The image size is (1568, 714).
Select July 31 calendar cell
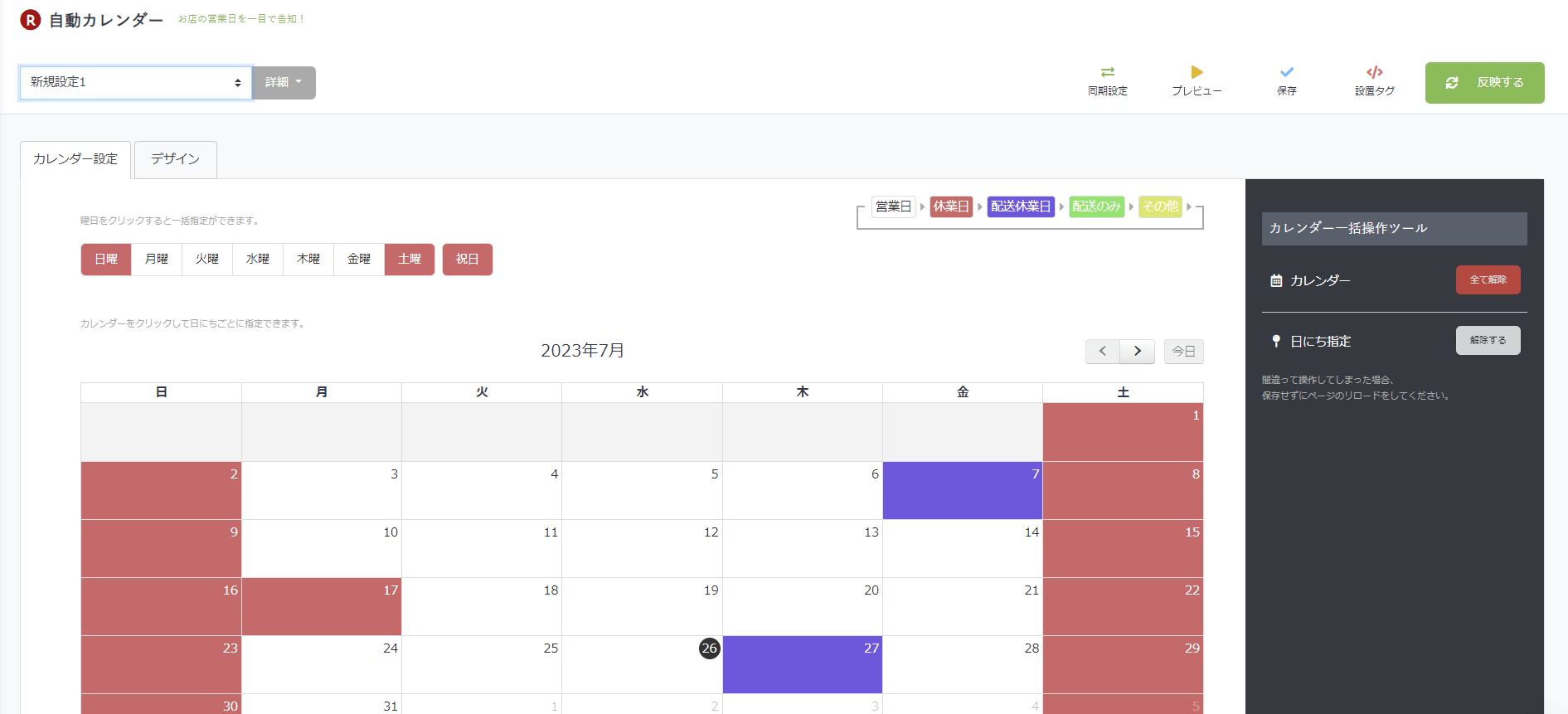[x=322, y=704]
